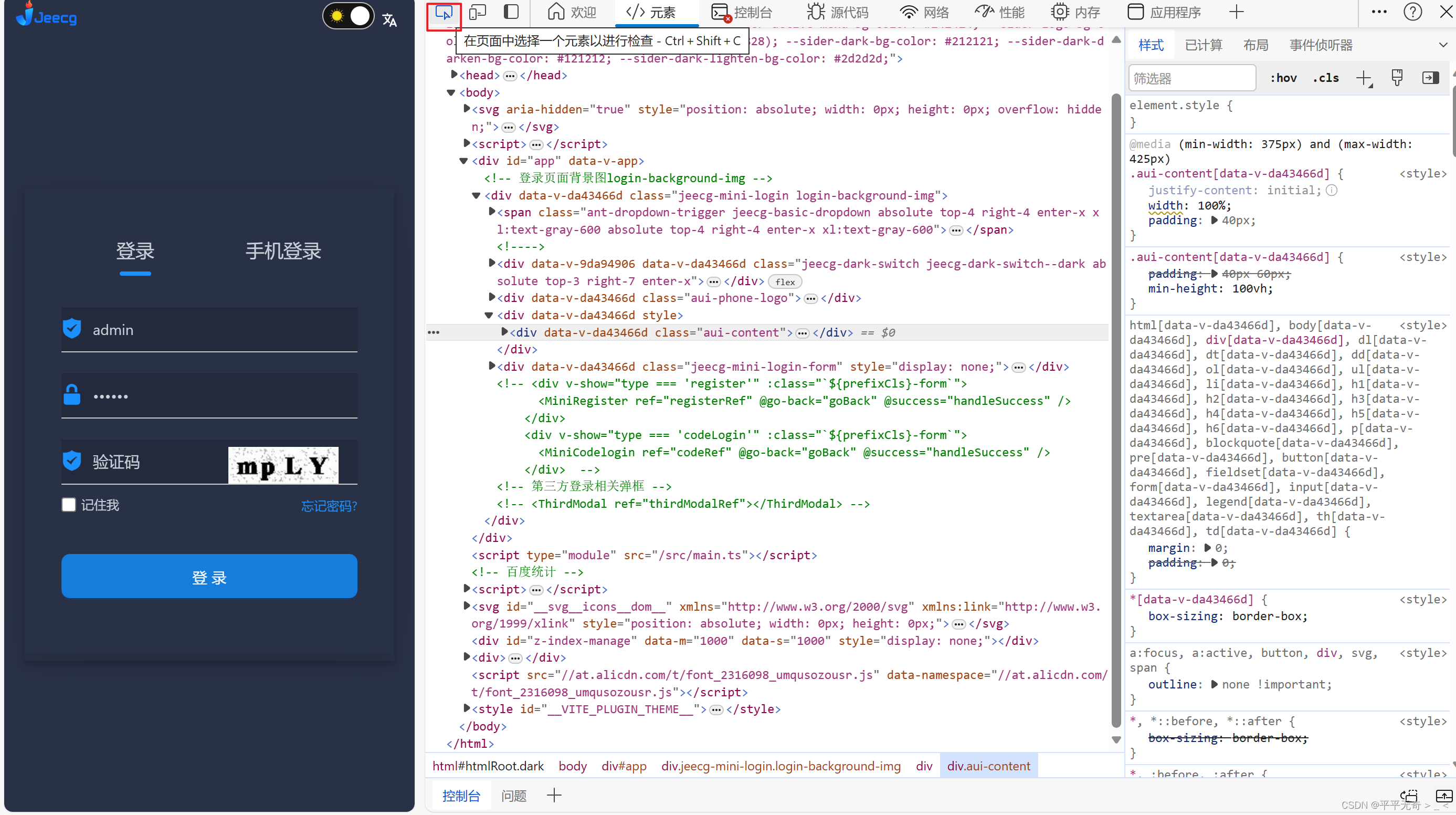Switch to 手机登录 login tab
The image size is (1456, 815).
tap(283, 250)
